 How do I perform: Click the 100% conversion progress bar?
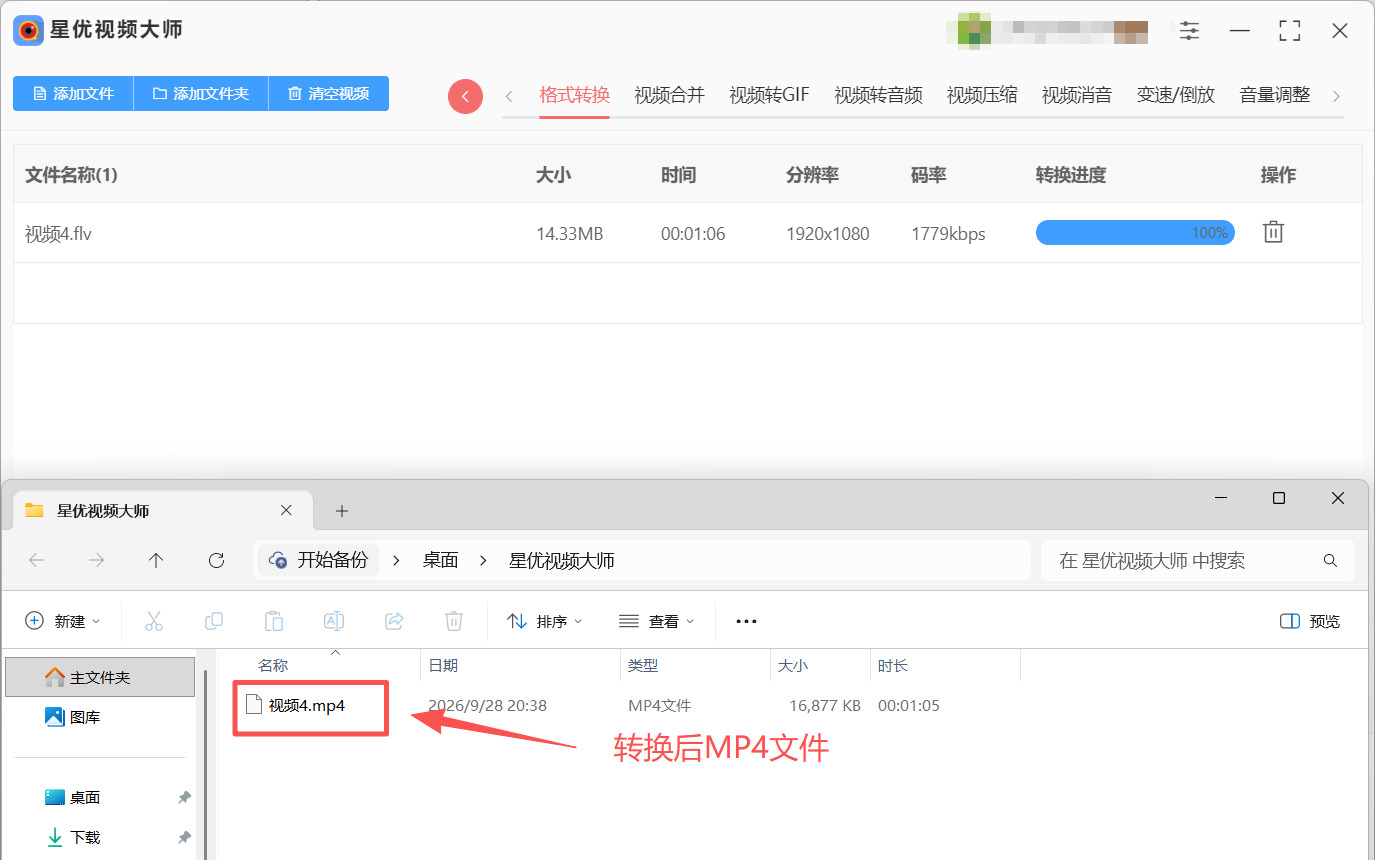click(x=1135, y=233)
